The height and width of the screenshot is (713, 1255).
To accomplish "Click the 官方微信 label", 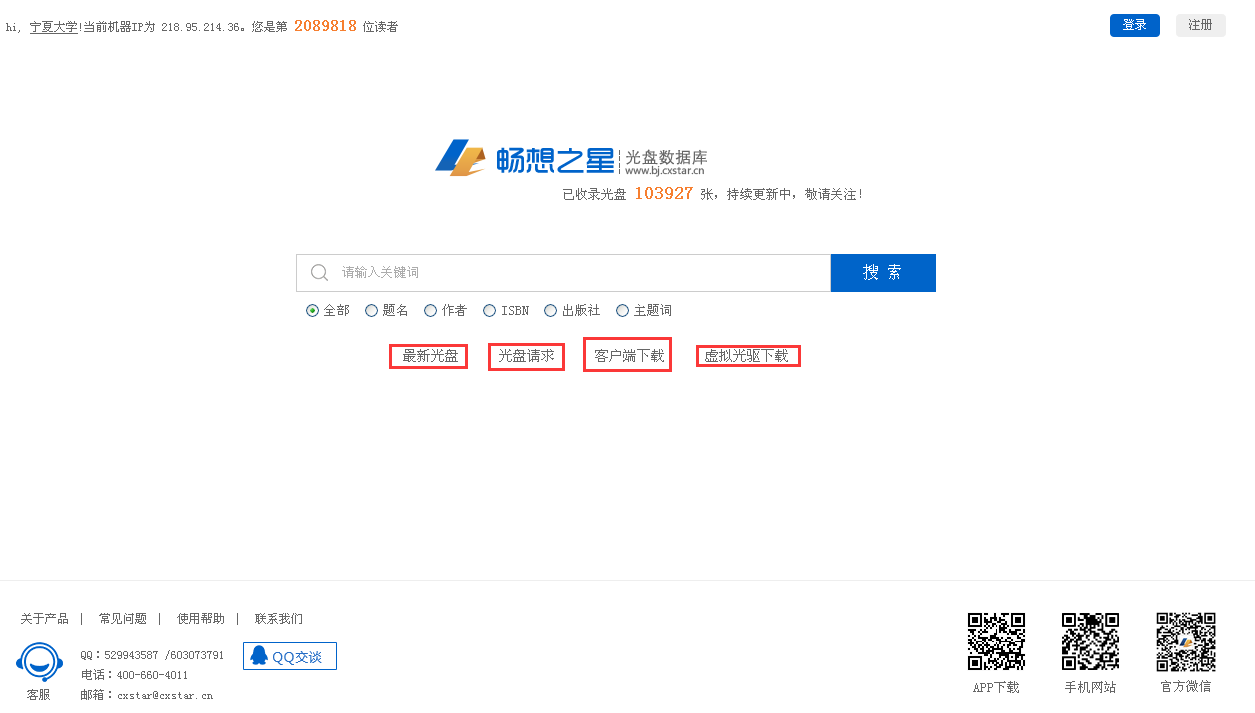I will point(1186,686).
